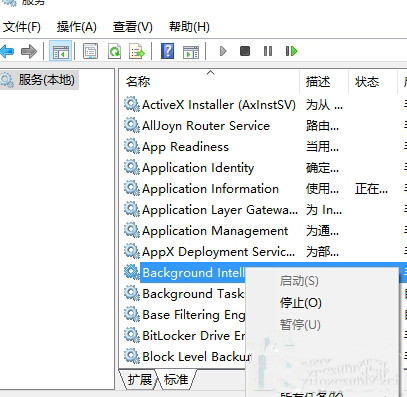
Task: Click the 为从... description of ActiveX Installer
Action: pyautogui.click(x=324, y=105)
